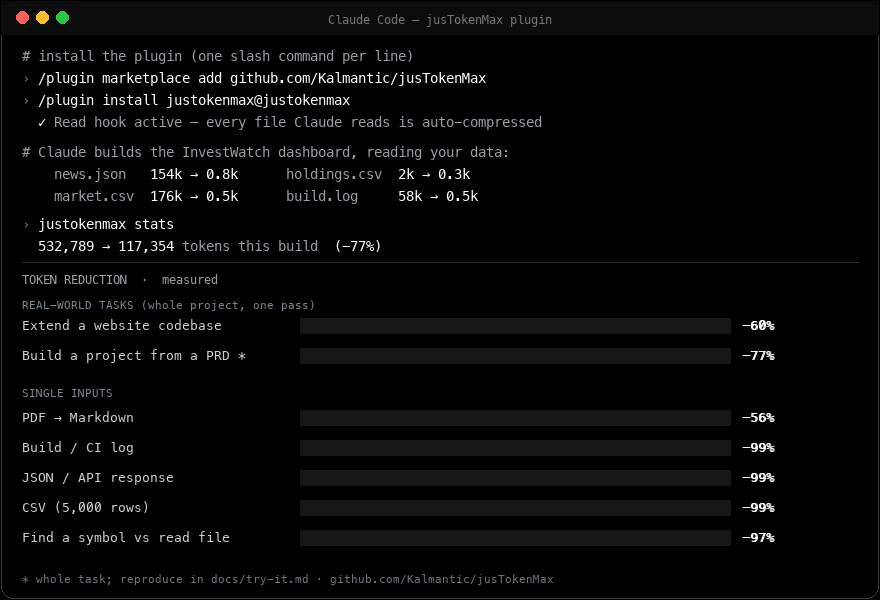Click the holdings.csv file name
Image resolution: width=880 pixels, height=600 pixels.
click(334, 175)
